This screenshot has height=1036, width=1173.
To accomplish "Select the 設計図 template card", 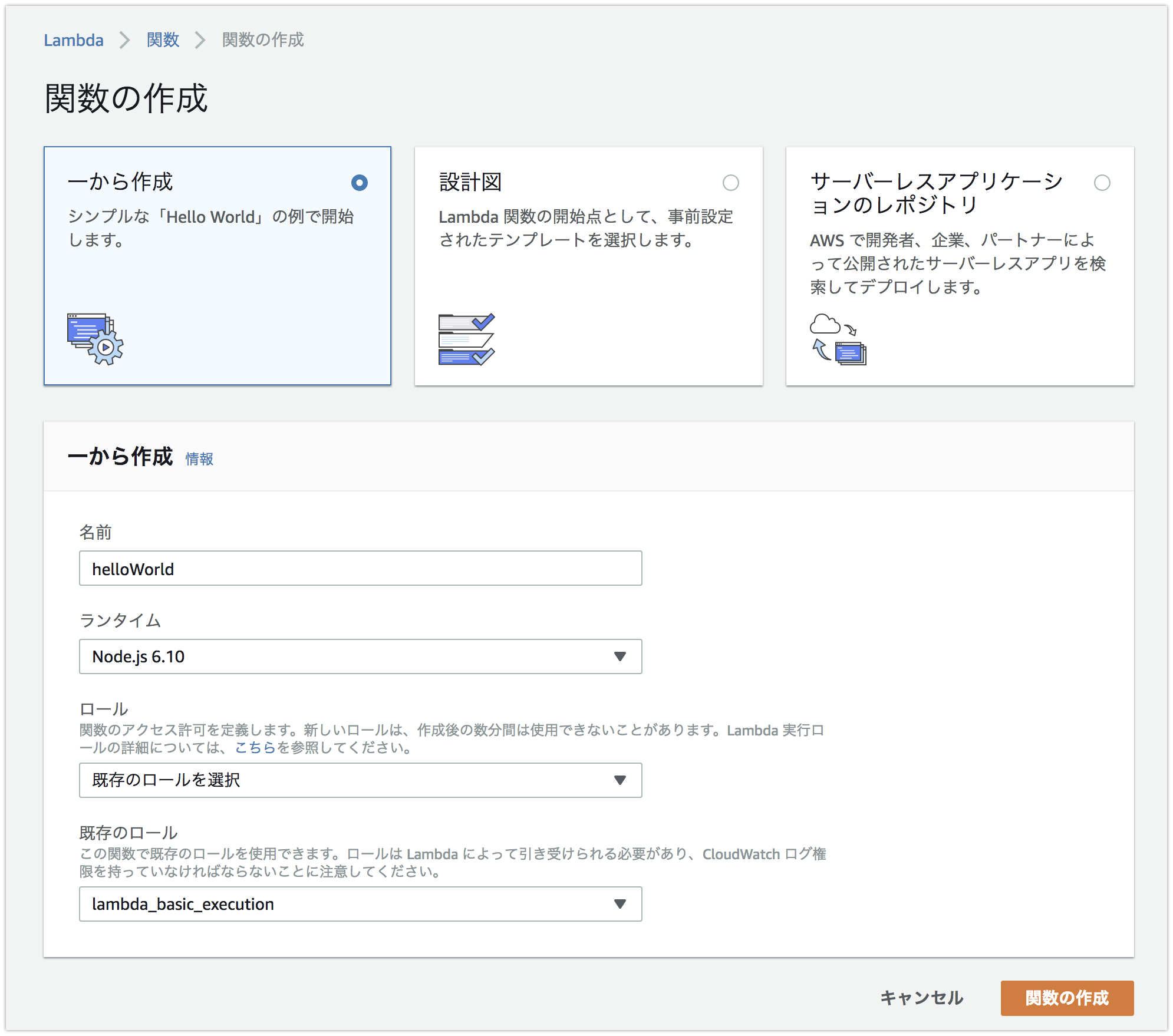I will click(x=588, y=266).
